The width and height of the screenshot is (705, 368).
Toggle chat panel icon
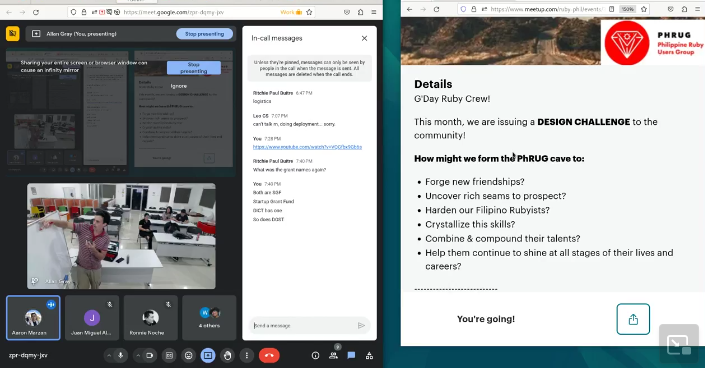click(x=351, y=355)
